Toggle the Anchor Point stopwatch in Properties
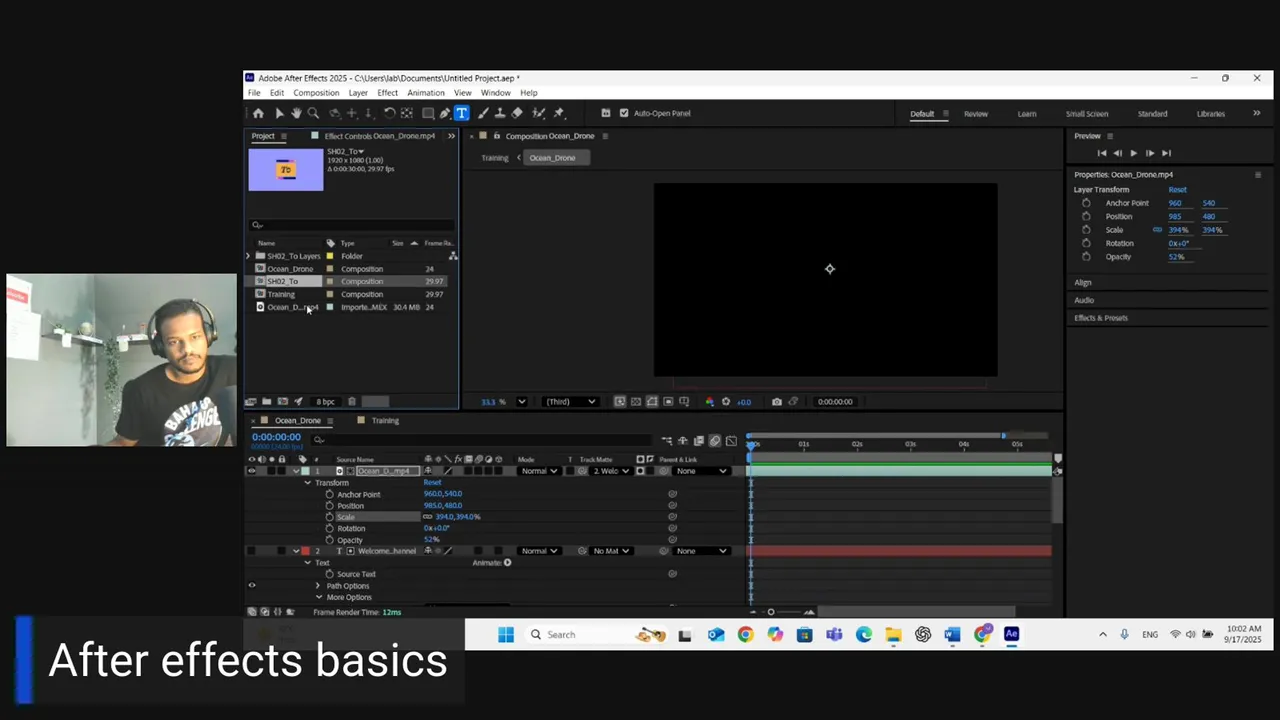 1086,203
